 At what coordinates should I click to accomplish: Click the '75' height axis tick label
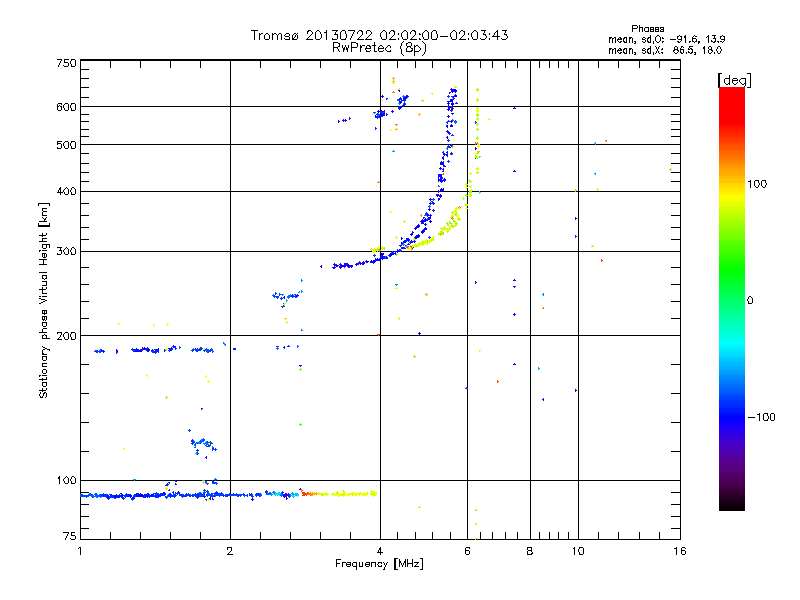[70, 536]
